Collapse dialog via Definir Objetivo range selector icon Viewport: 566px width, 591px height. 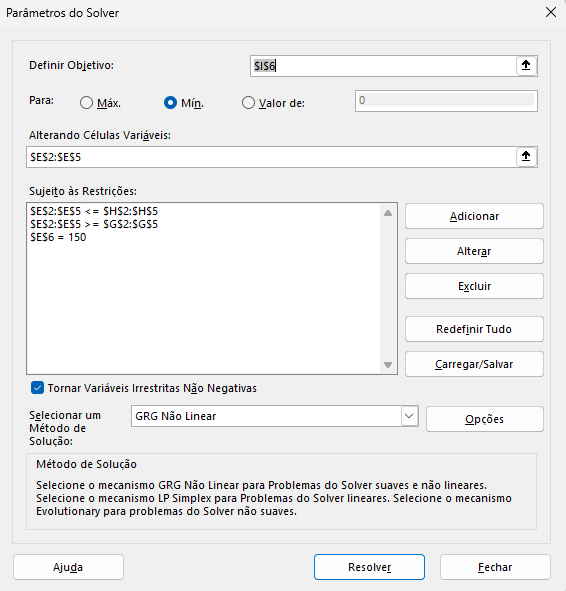526,66
